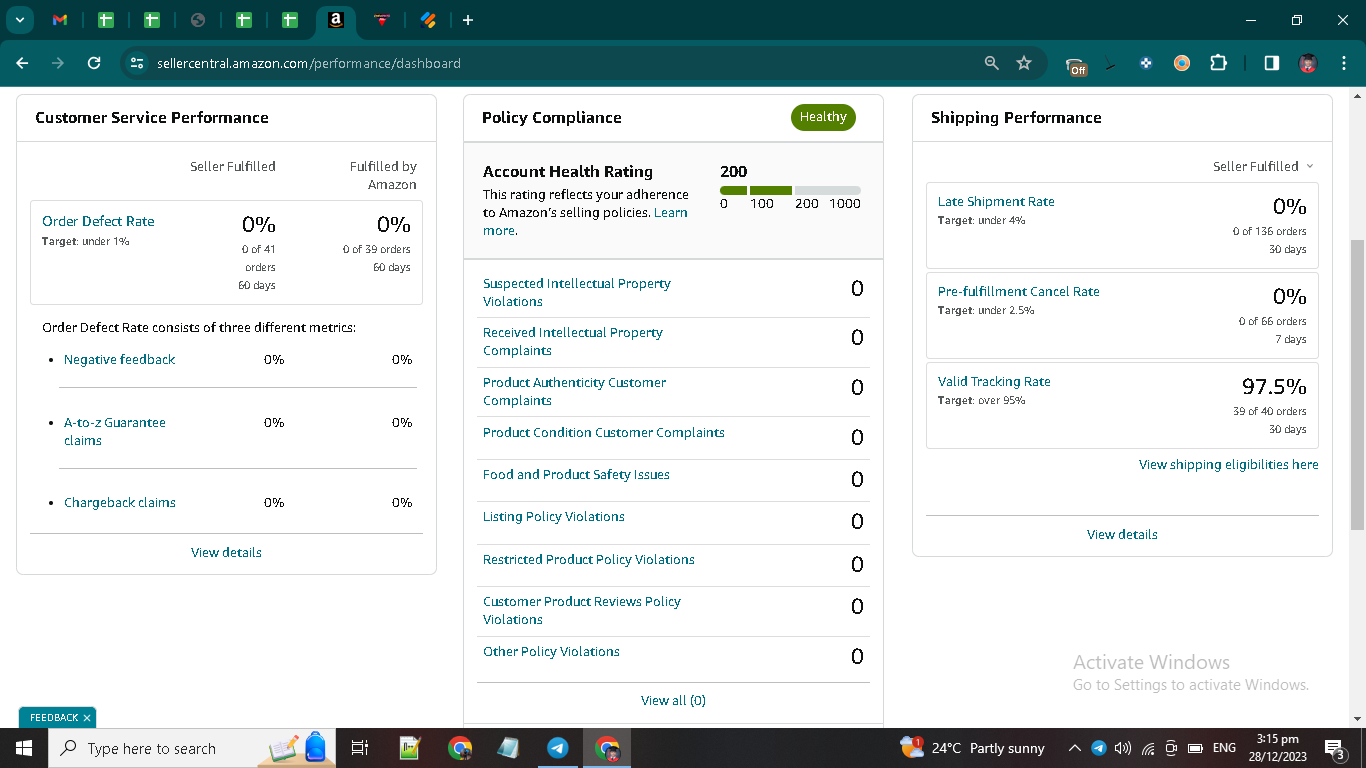
Task: Open Suspected Intellectual Property Violations
Action: click(x=577, y=292)
